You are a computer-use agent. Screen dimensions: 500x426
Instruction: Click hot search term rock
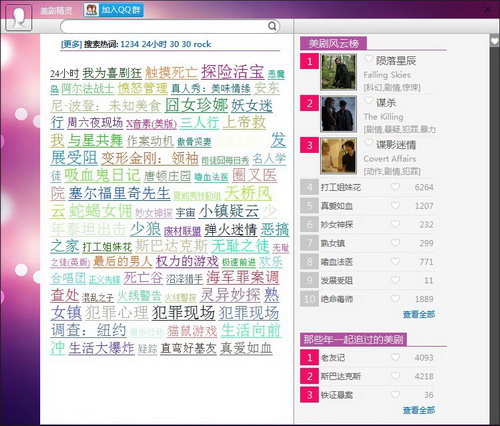202,44
